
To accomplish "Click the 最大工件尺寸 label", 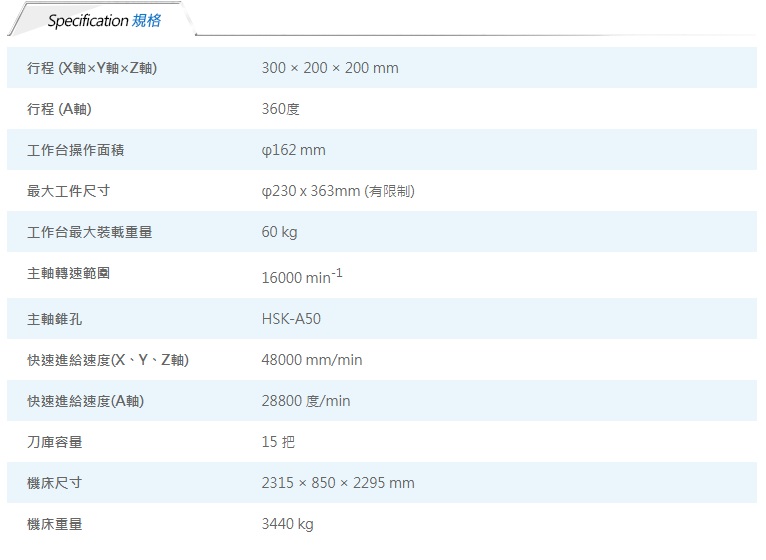I will click(68, 191).
